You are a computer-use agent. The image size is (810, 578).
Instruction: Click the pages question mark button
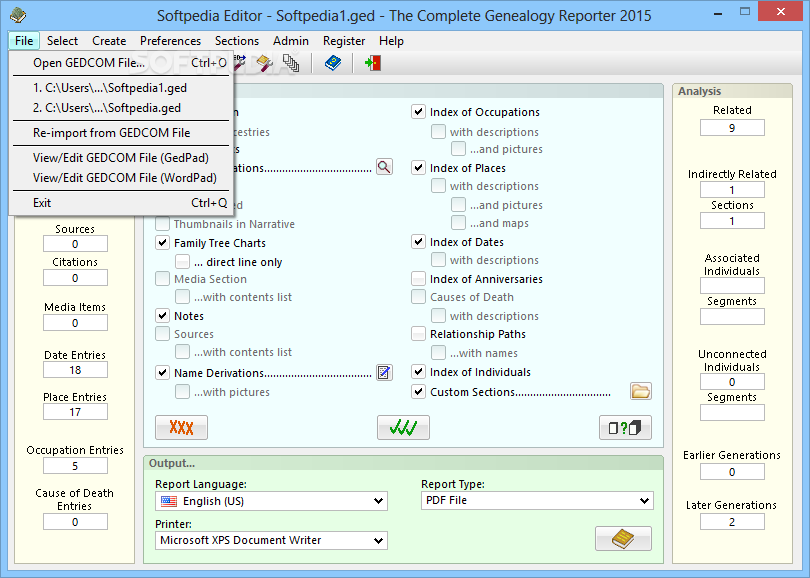click(625, 428)
